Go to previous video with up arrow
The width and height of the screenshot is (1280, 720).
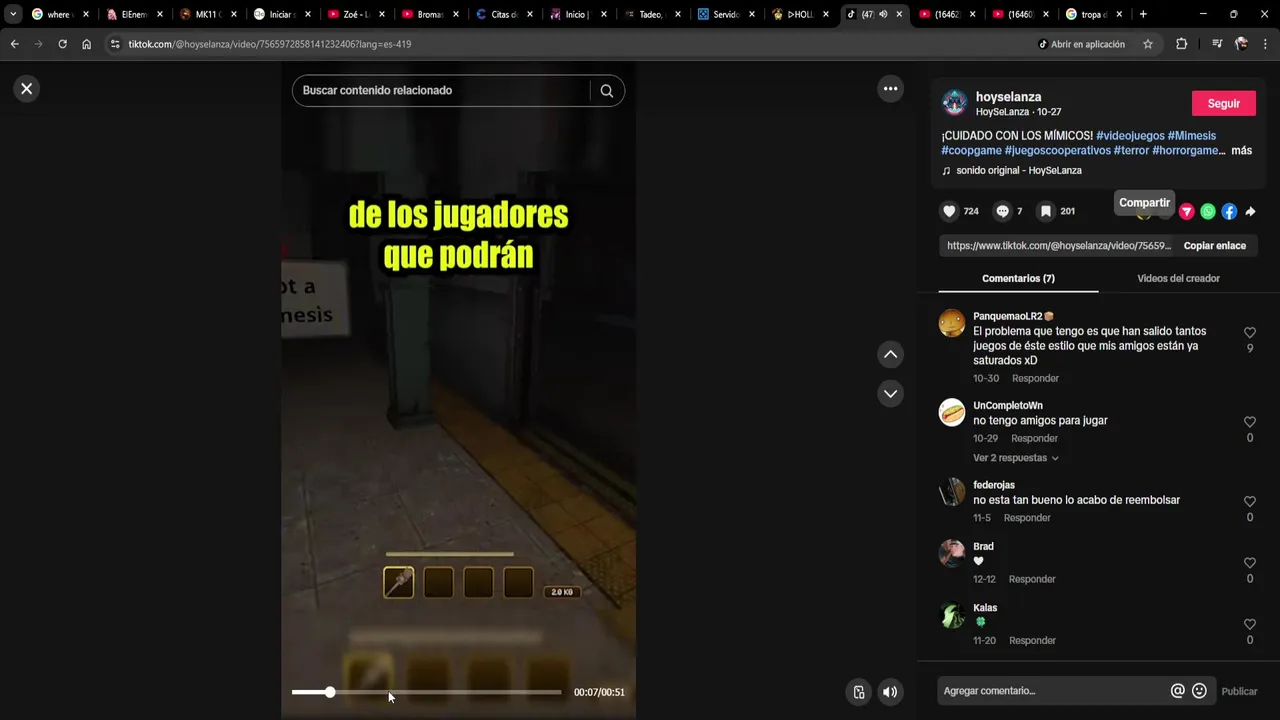tap(890, 355)
